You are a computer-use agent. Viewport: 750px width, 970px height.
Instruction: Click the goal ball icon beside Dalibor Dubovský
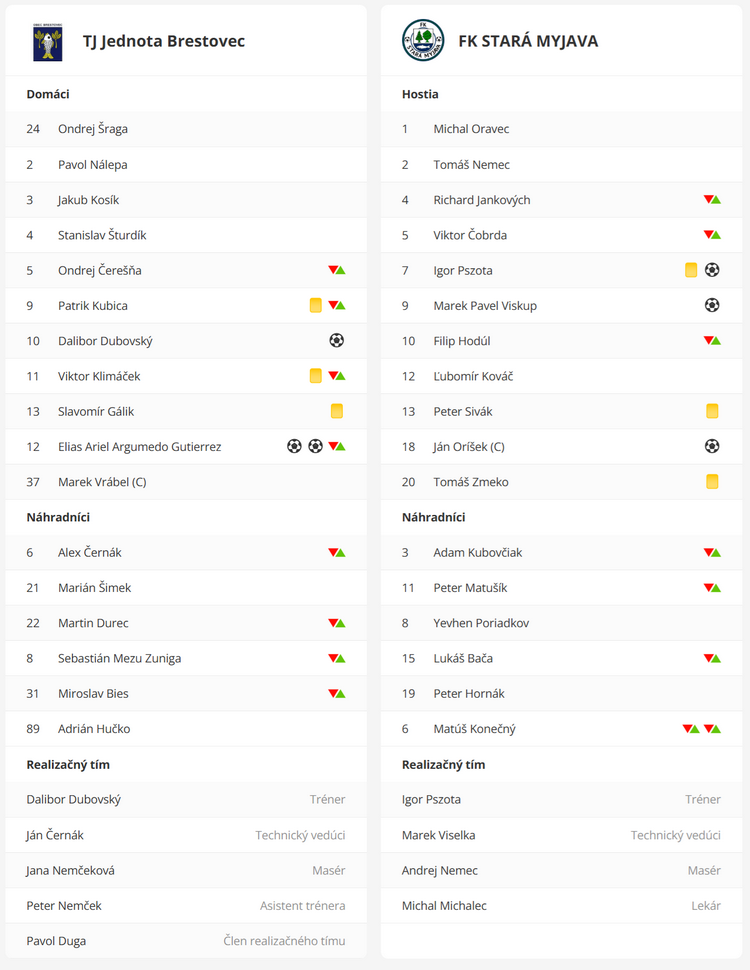[x=336, y=341]
